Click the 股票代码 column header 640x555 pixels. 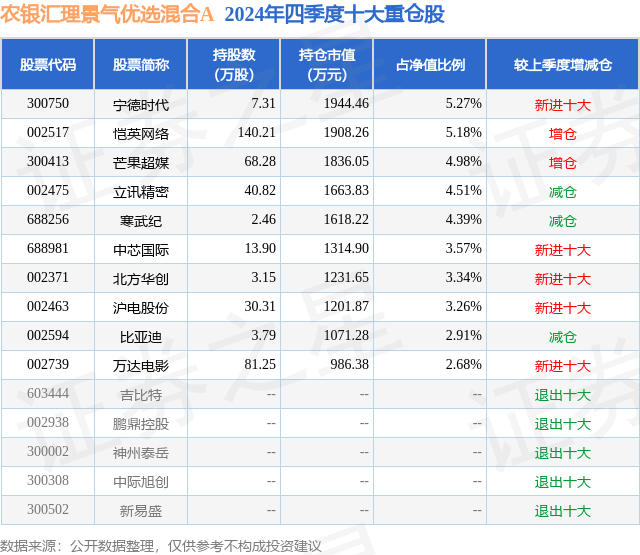point(48,64)
